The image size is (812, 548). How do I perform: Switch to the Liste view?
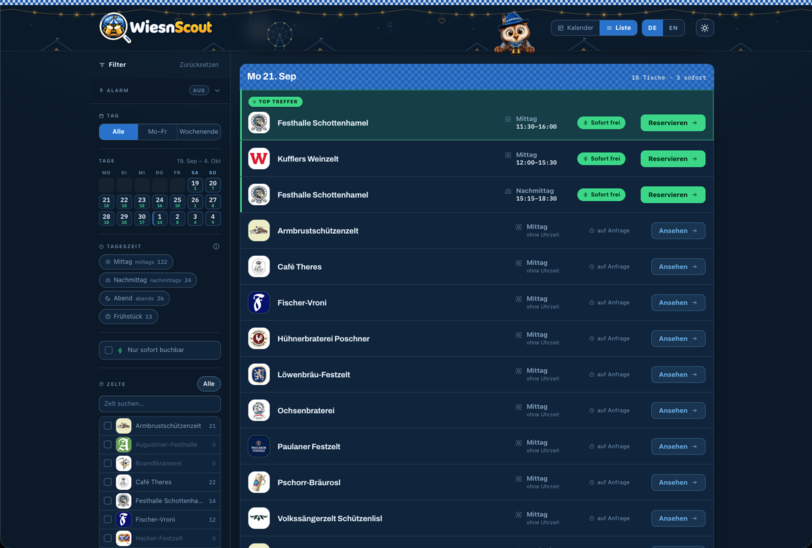tap(618, 28)
